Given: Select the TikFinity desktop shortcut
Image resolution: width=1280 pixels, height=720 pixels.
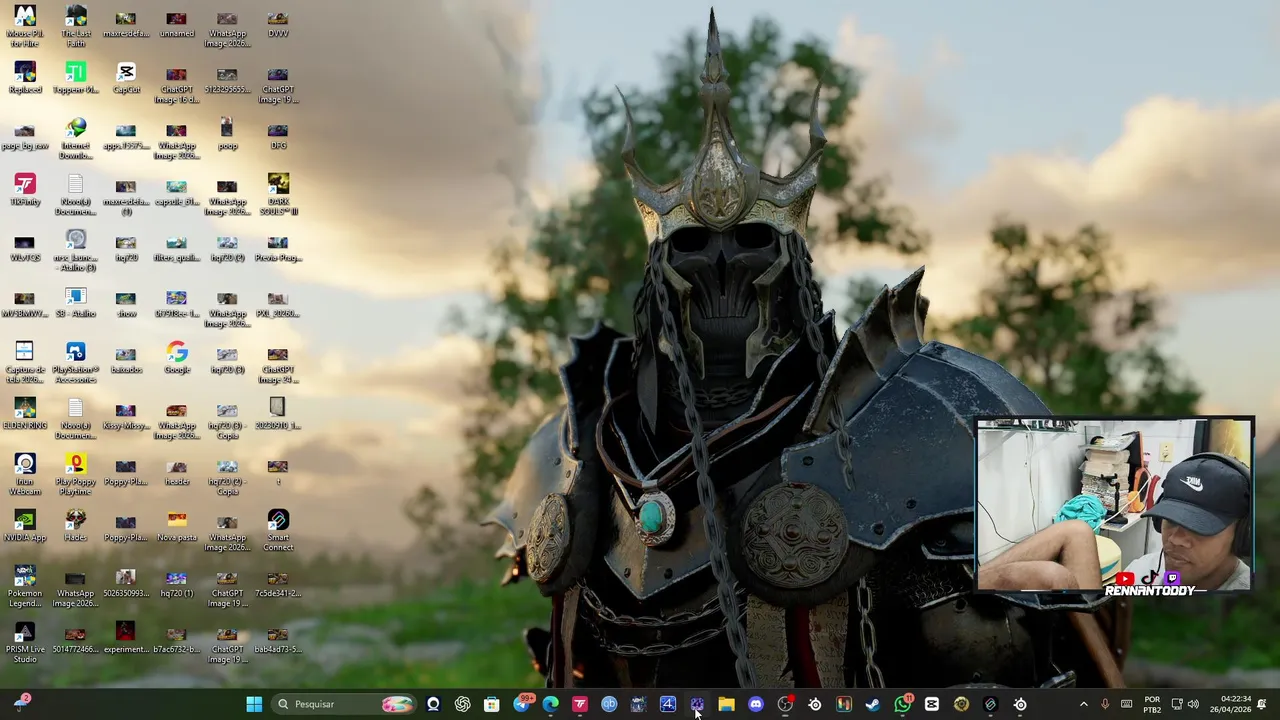Looking at the screenshot, I should tap(25, 190).
